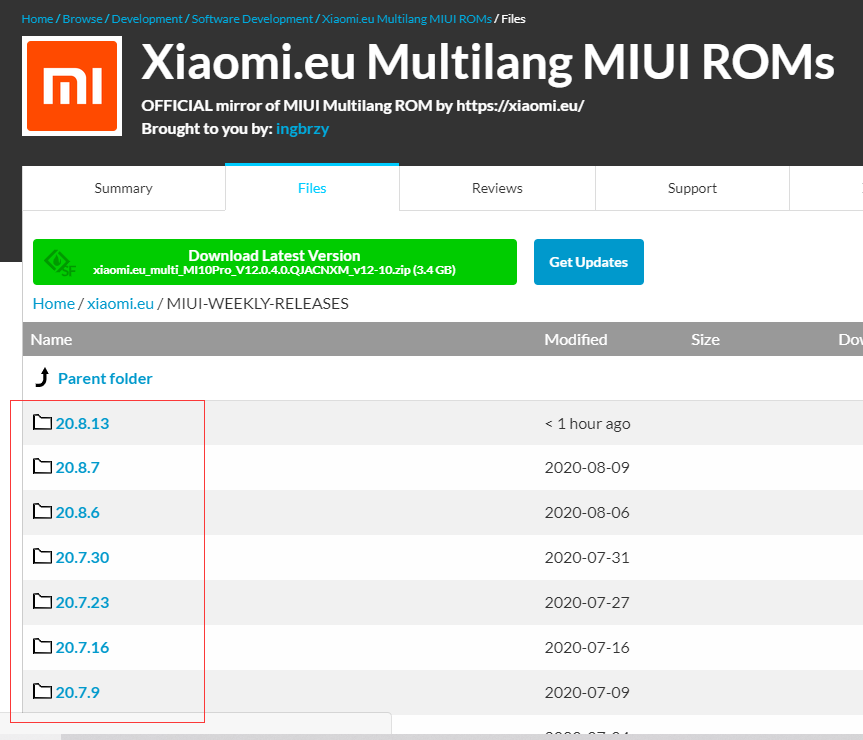Screen dimensions: 863x740
Task: Sort by the Modified column header
Action: [x=576, y=339]
